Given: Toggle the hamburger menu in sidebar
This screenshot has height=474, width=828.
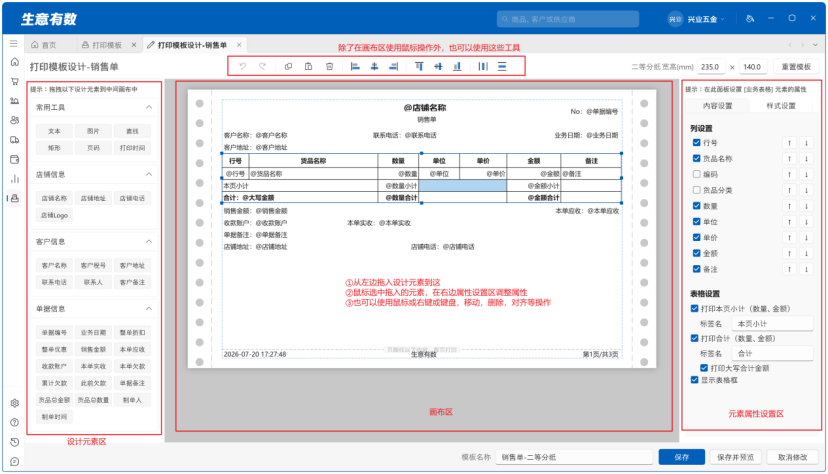Looking at the screenshot, I should (x=14, y=44).
